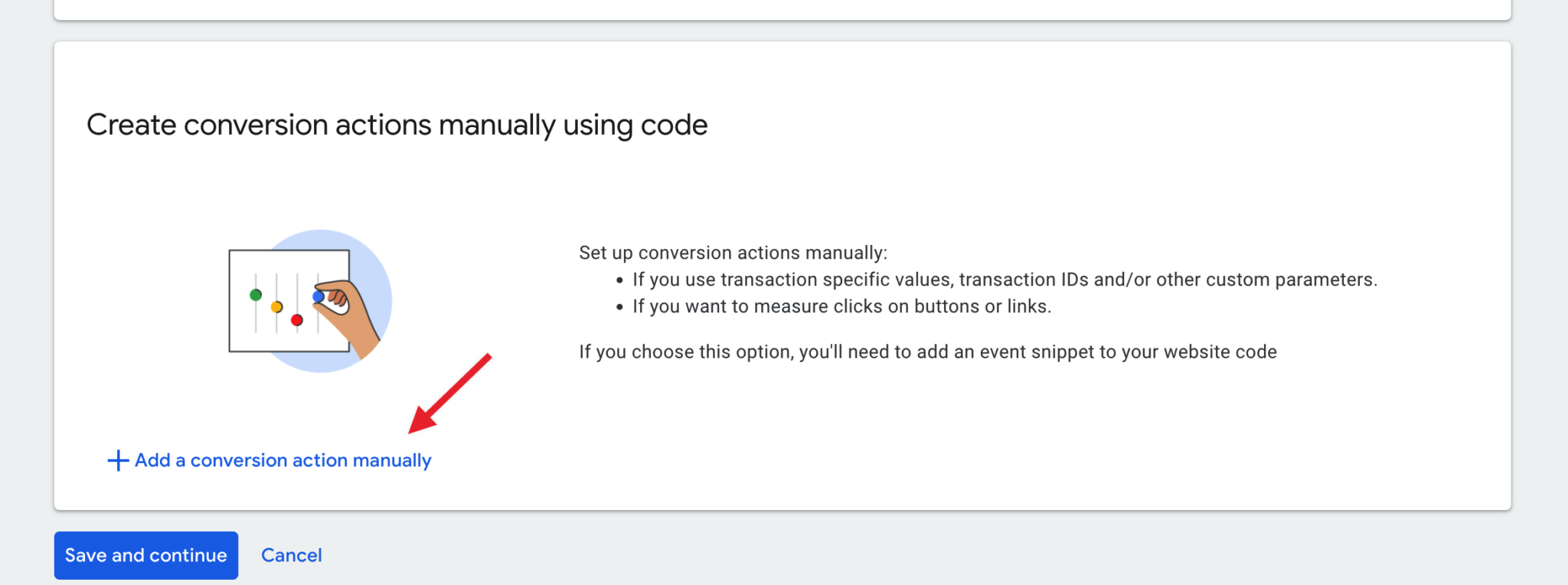Screen dimensions: 1568x585
Task: Click the green slider dot in the illustration
Action: coord(255,293)
